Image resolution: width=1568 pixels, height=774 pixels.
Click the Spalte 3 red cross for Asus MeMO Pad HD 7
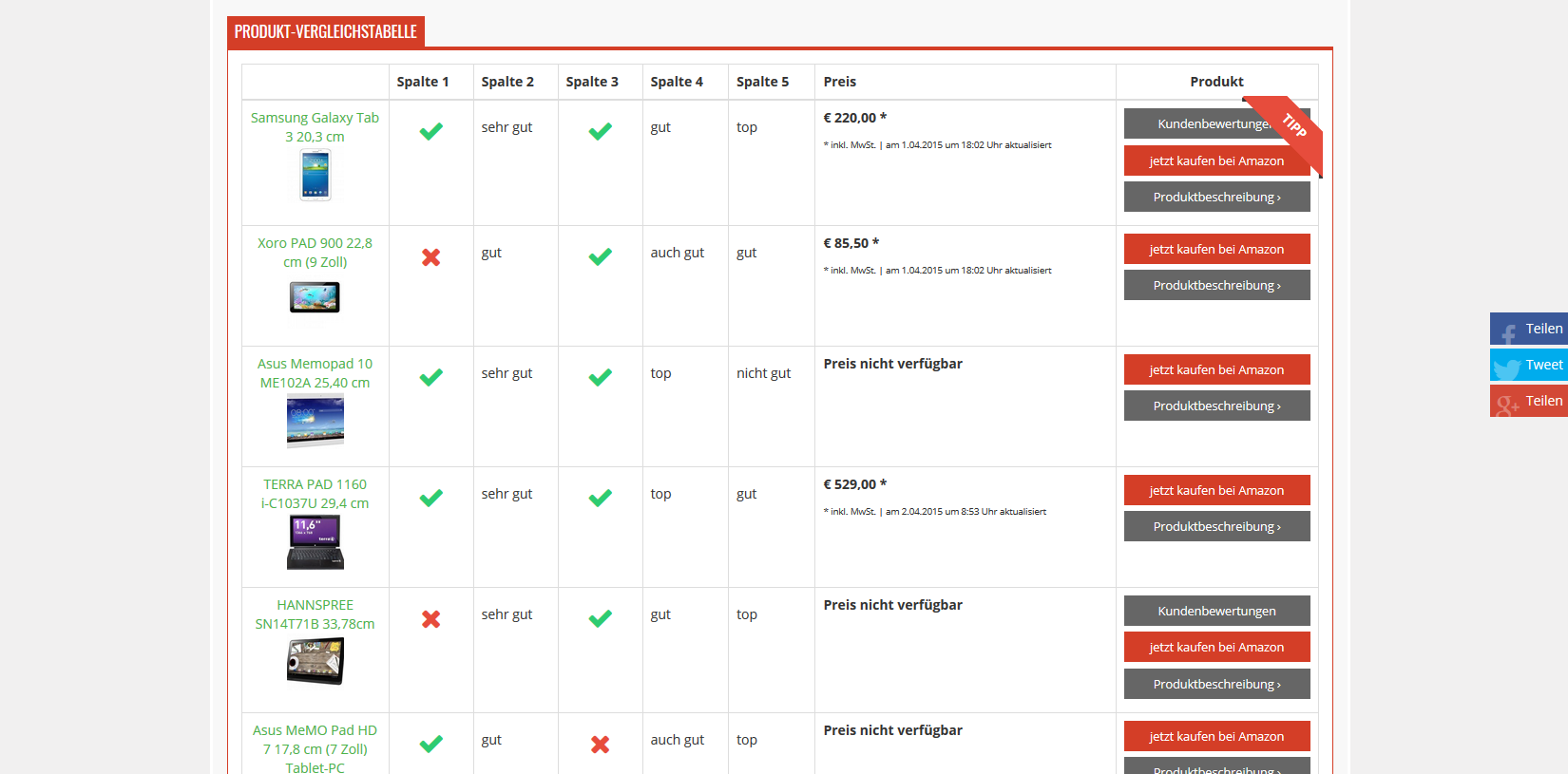tap(601, 744)
